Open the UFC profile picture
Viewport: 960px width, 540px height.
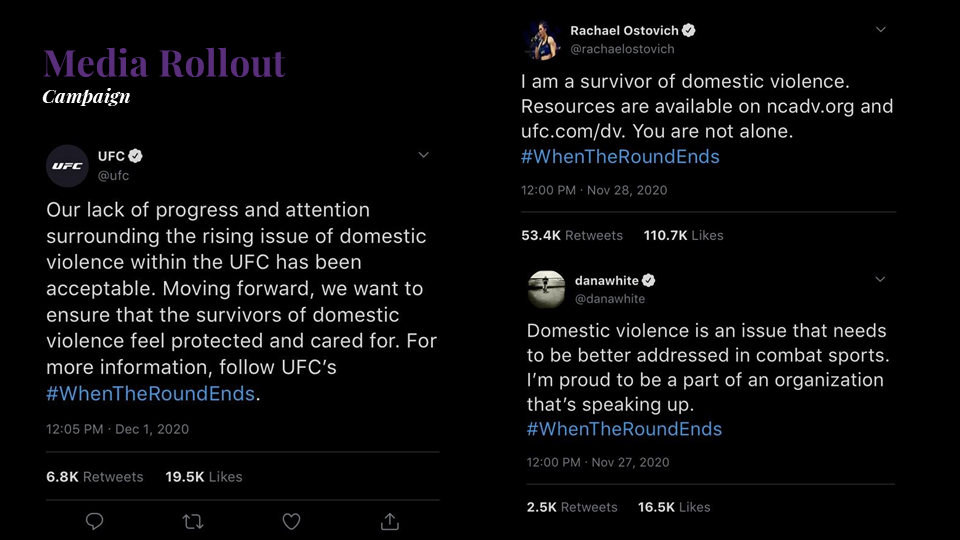(67, 166)
